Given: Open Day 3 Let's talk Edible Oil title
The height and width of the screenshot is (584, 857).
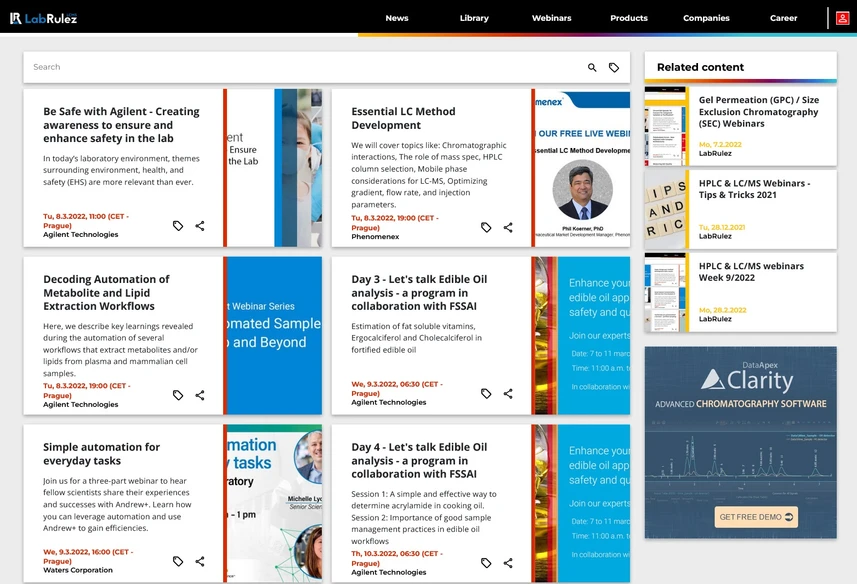Looking at the screenshot, I should pyautogui.click(x=419, y=293).
